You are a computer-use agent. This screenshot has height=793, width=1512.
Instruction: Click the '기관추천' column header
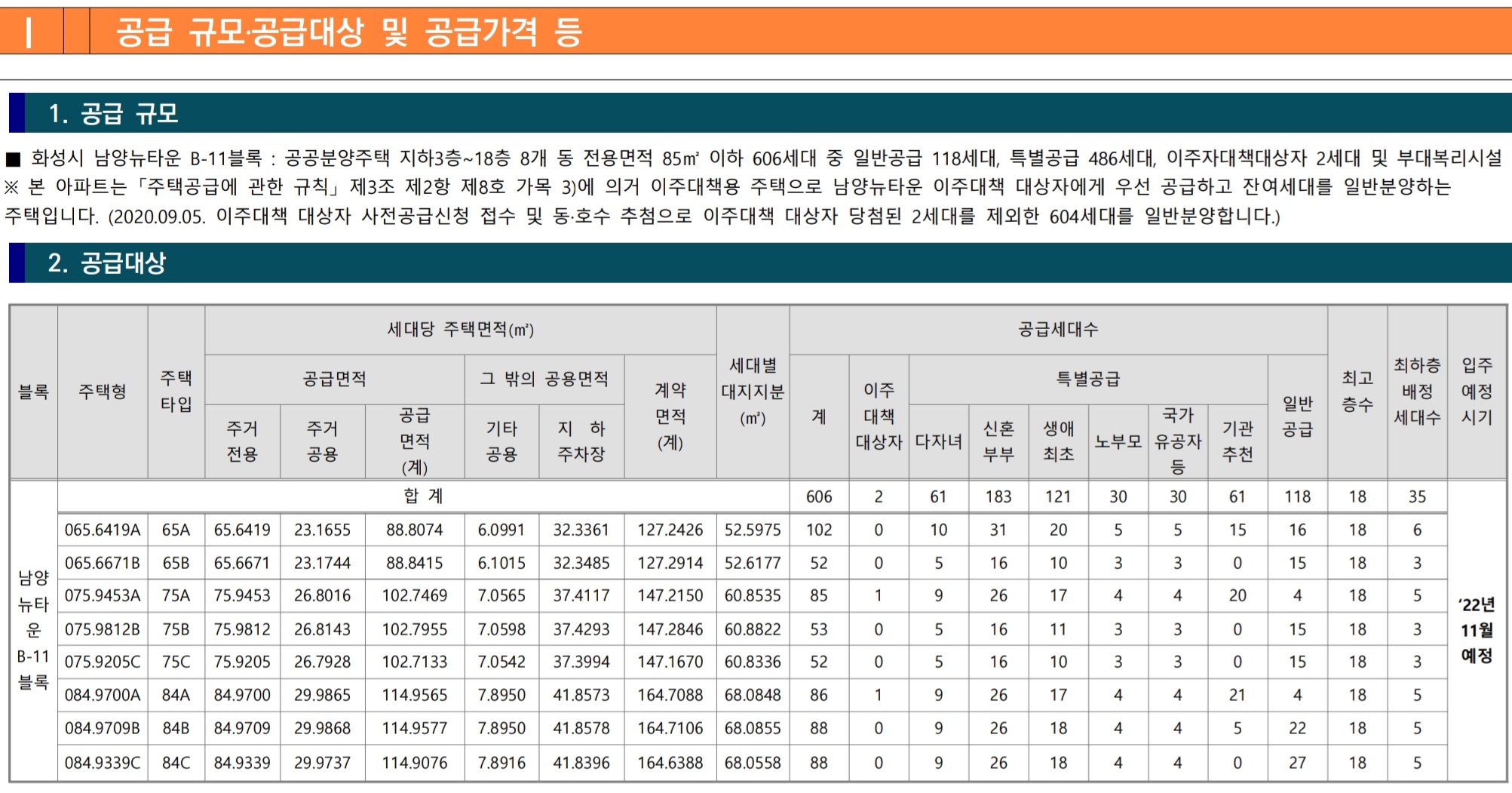pyautogui.click(x=1238, y=441)
